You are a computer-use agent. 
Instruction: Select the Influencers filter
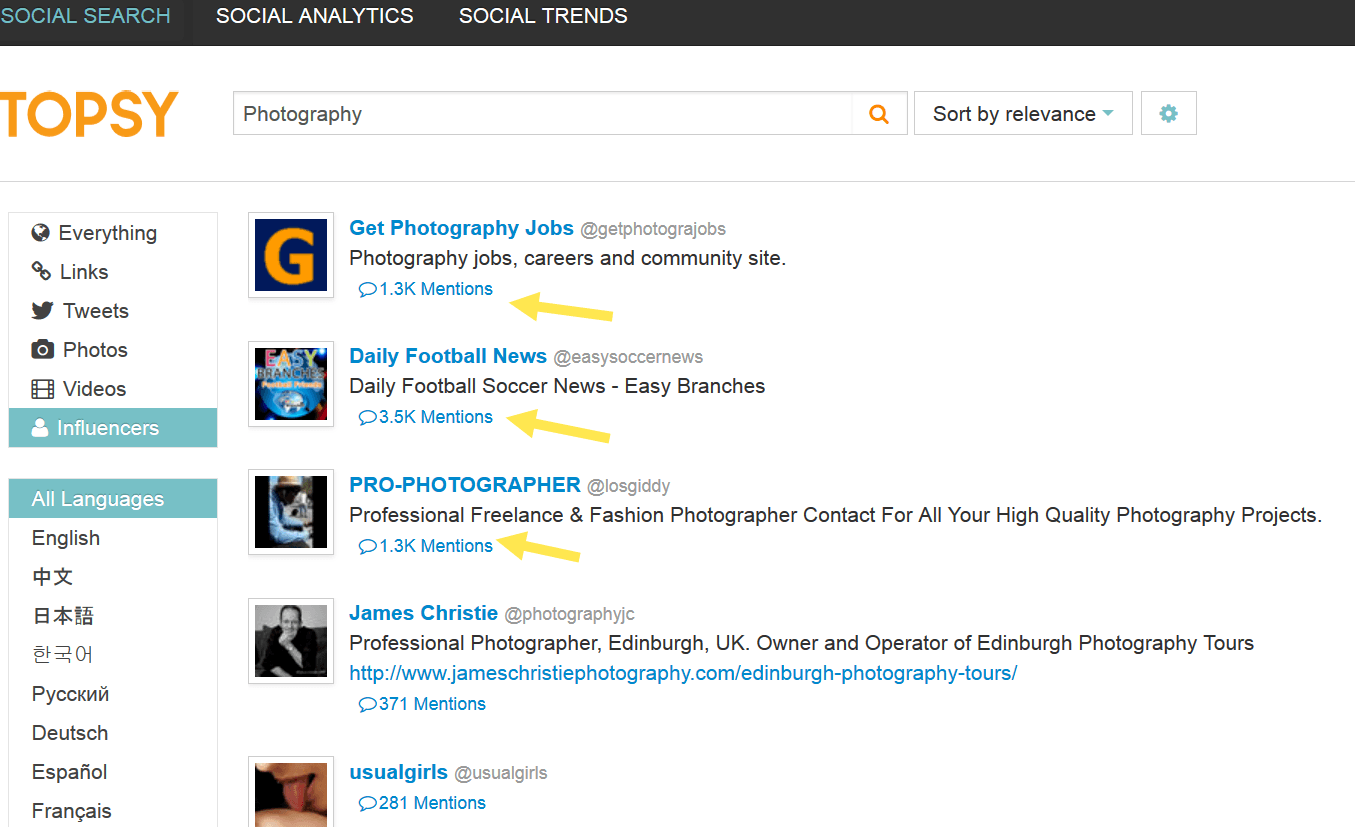tap(107, 428)
